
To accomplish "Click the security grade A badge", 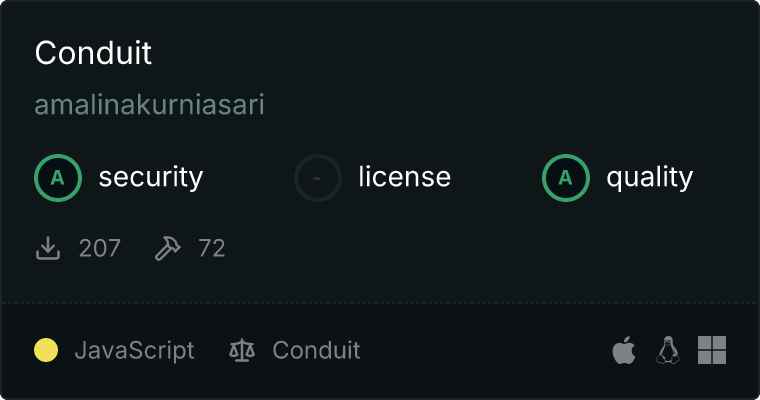I will pos(58,178).
